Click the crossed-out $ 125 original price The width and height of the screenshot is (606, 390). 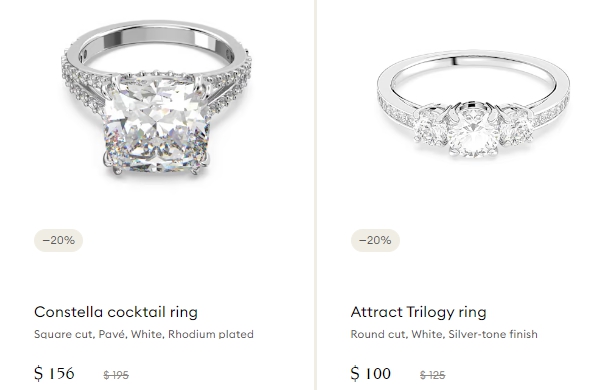point(432,375)
